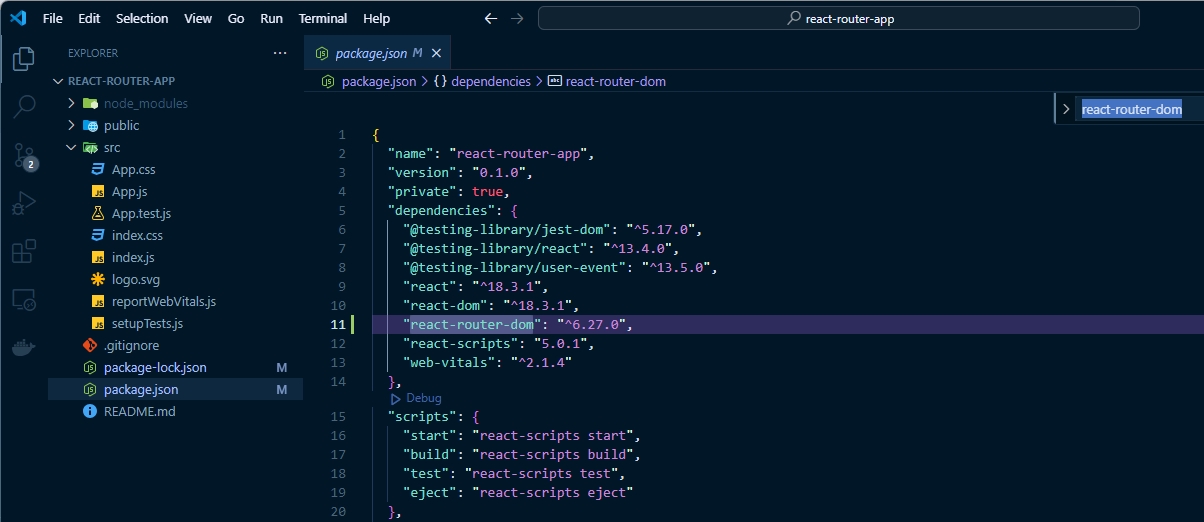Open the Run menu
Viewport: 1204px width, 522px height.
(271, 18)
